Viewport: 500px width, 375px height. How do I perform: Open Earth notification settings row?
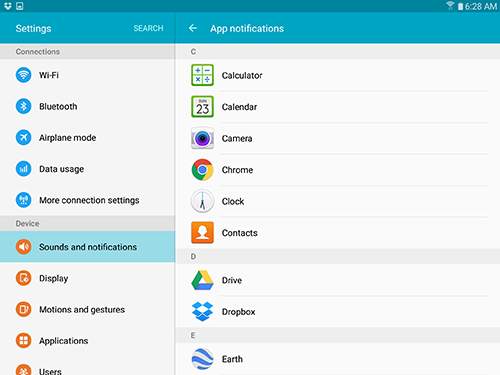338,359
